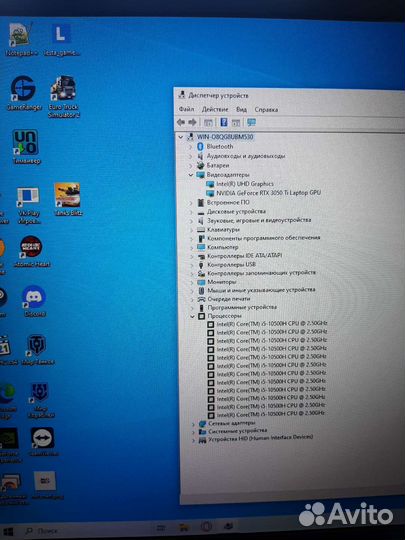Open the Файл menu

coord(186,109)
